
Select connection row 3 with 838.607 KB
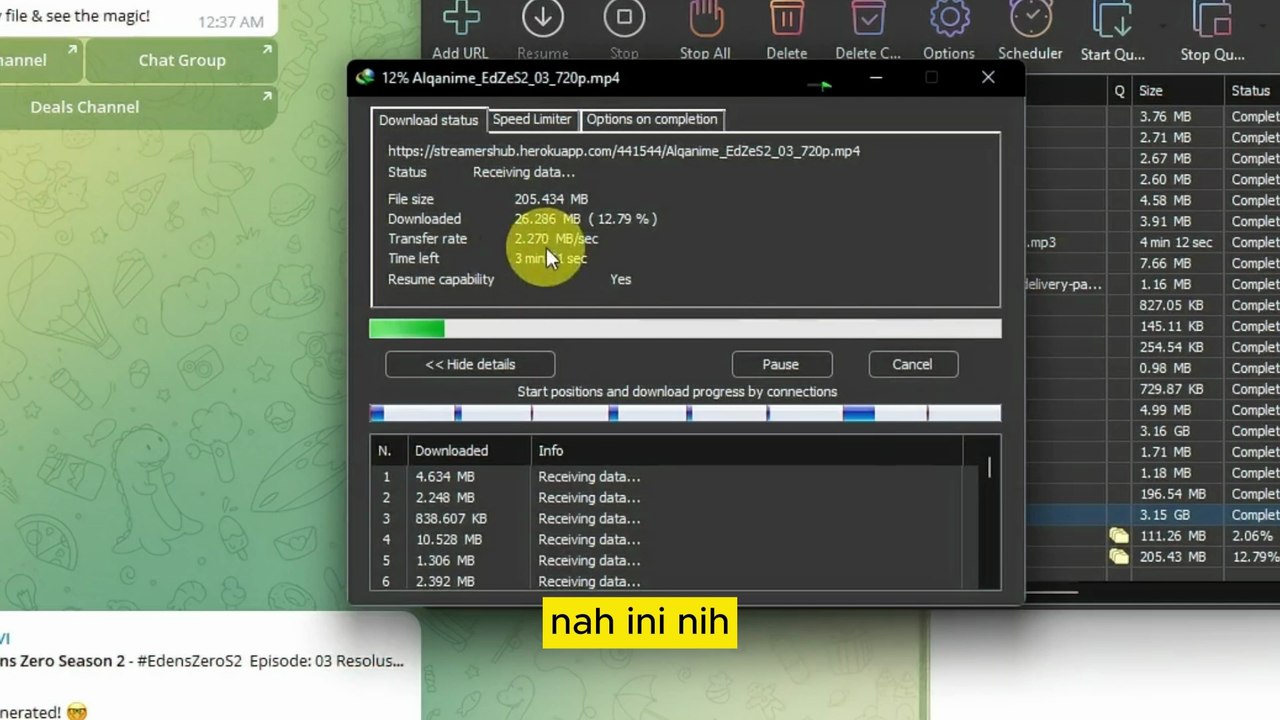[674, 519]
